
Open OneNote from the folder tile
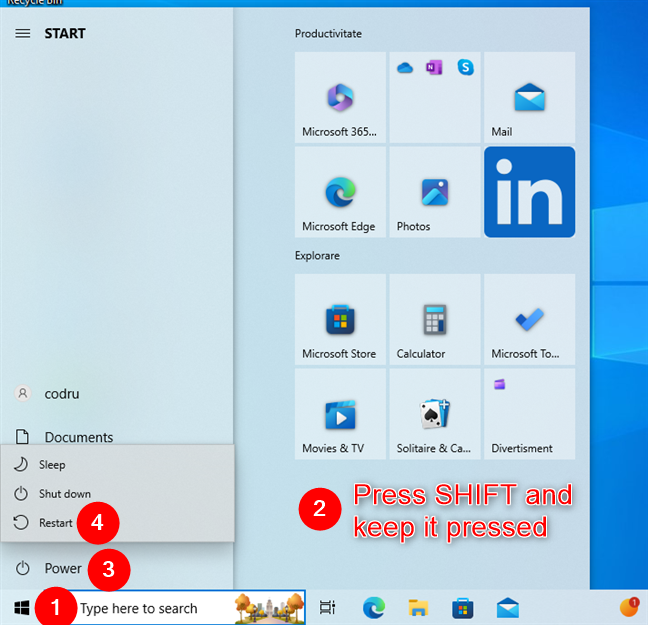tap(434, 67)
